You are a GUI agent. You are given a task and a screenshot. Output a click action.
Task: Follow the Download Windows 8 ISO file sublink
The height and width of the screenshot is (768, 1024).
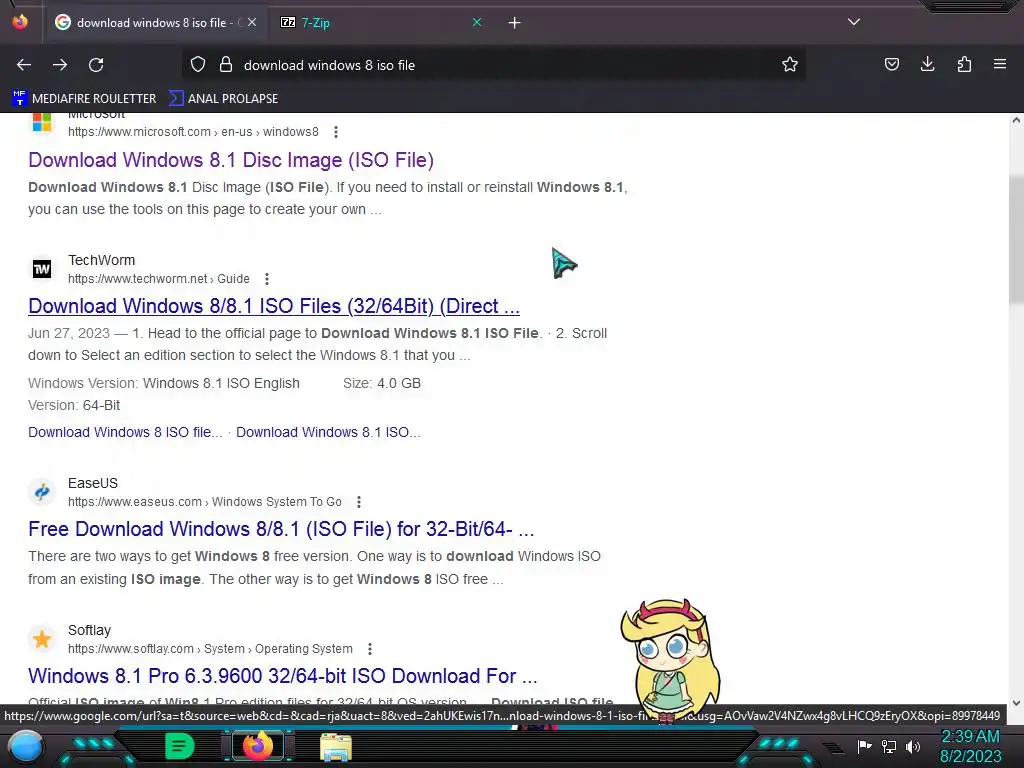point(125,432)
